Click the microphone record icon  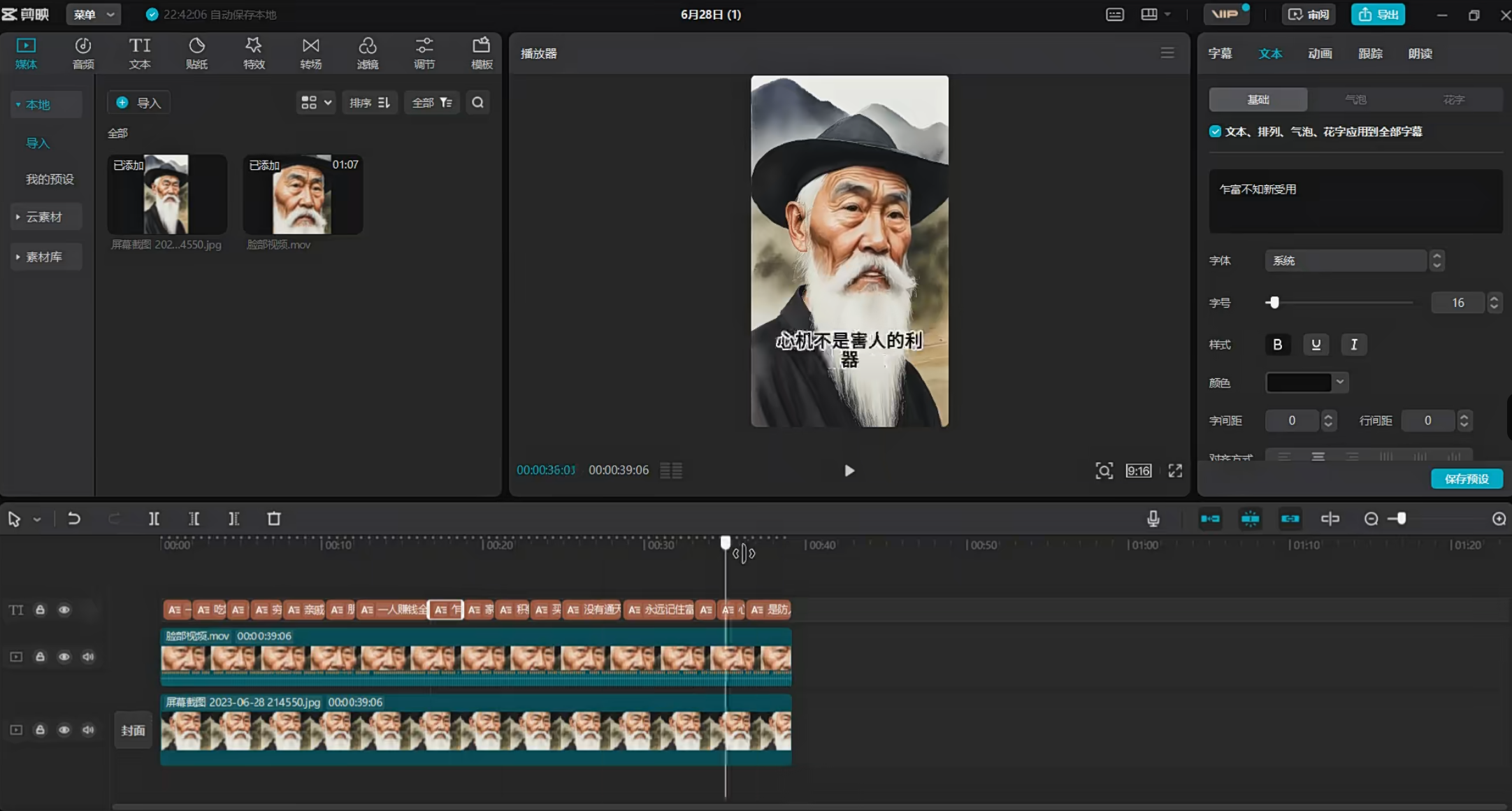click(x=1153, y=519)
